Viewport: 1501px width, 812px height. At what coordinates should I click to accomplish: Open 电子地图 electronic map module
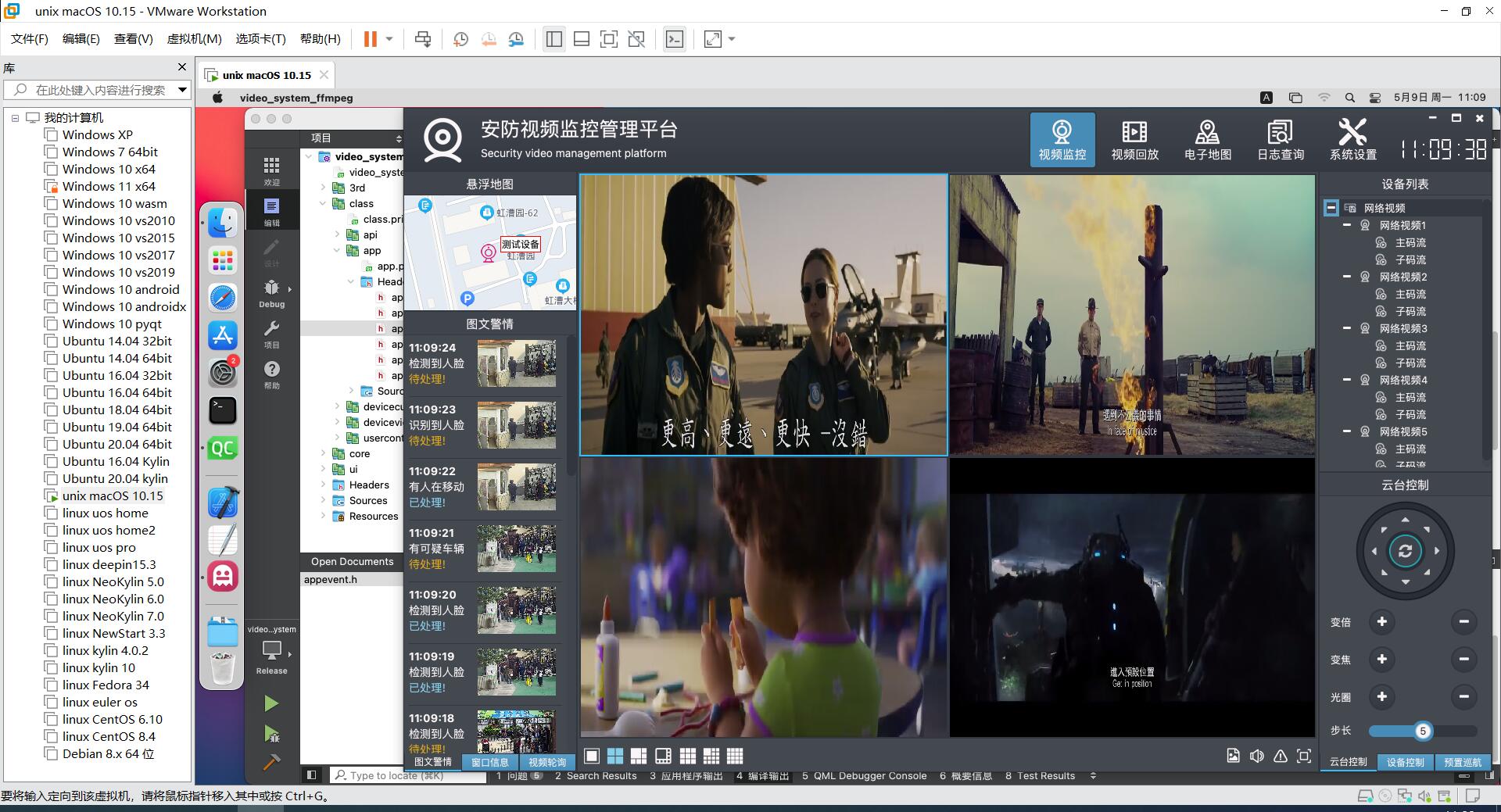1207,140
